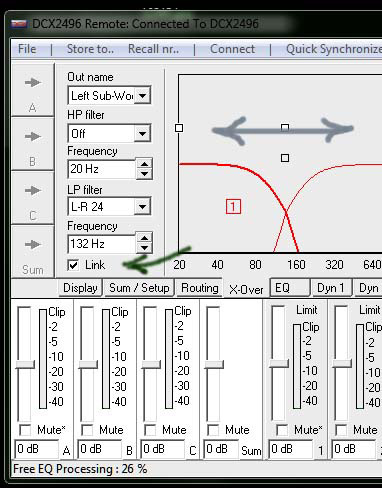
Task: Click output 1 gain slider thumb
Action: pos(279,363)
